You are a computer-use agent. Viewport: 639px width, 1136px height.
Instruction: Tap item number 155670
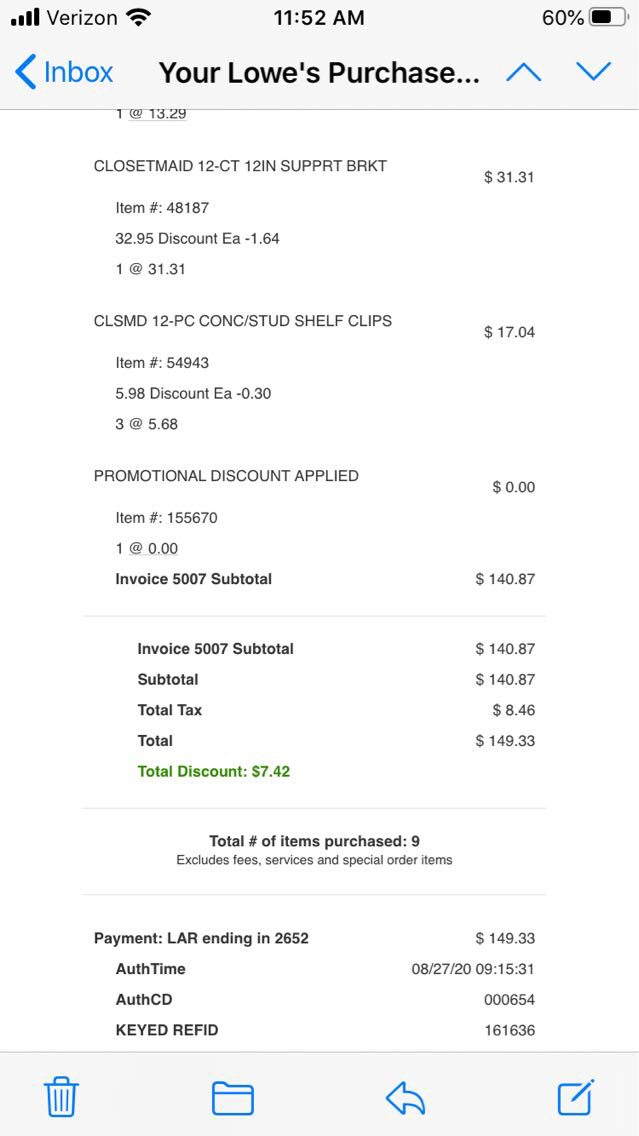click(x=166, y=518)
